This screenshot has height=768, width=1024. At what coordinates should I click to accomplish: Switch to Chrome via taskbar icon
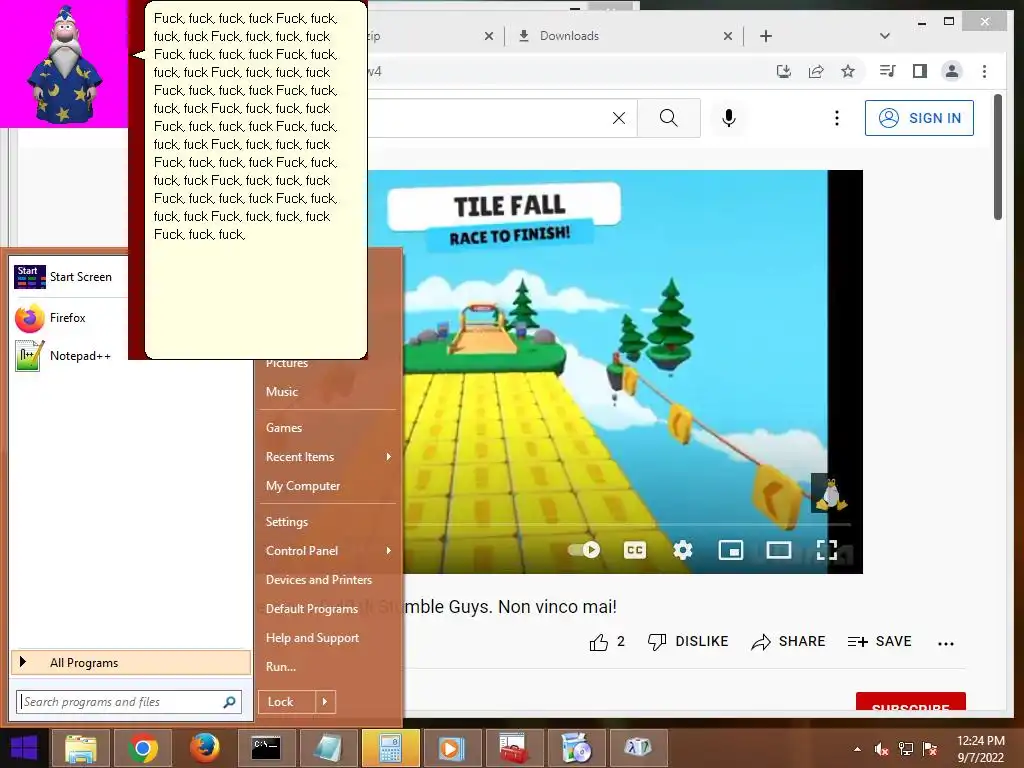pyautogui.click(x=142, y=748)
